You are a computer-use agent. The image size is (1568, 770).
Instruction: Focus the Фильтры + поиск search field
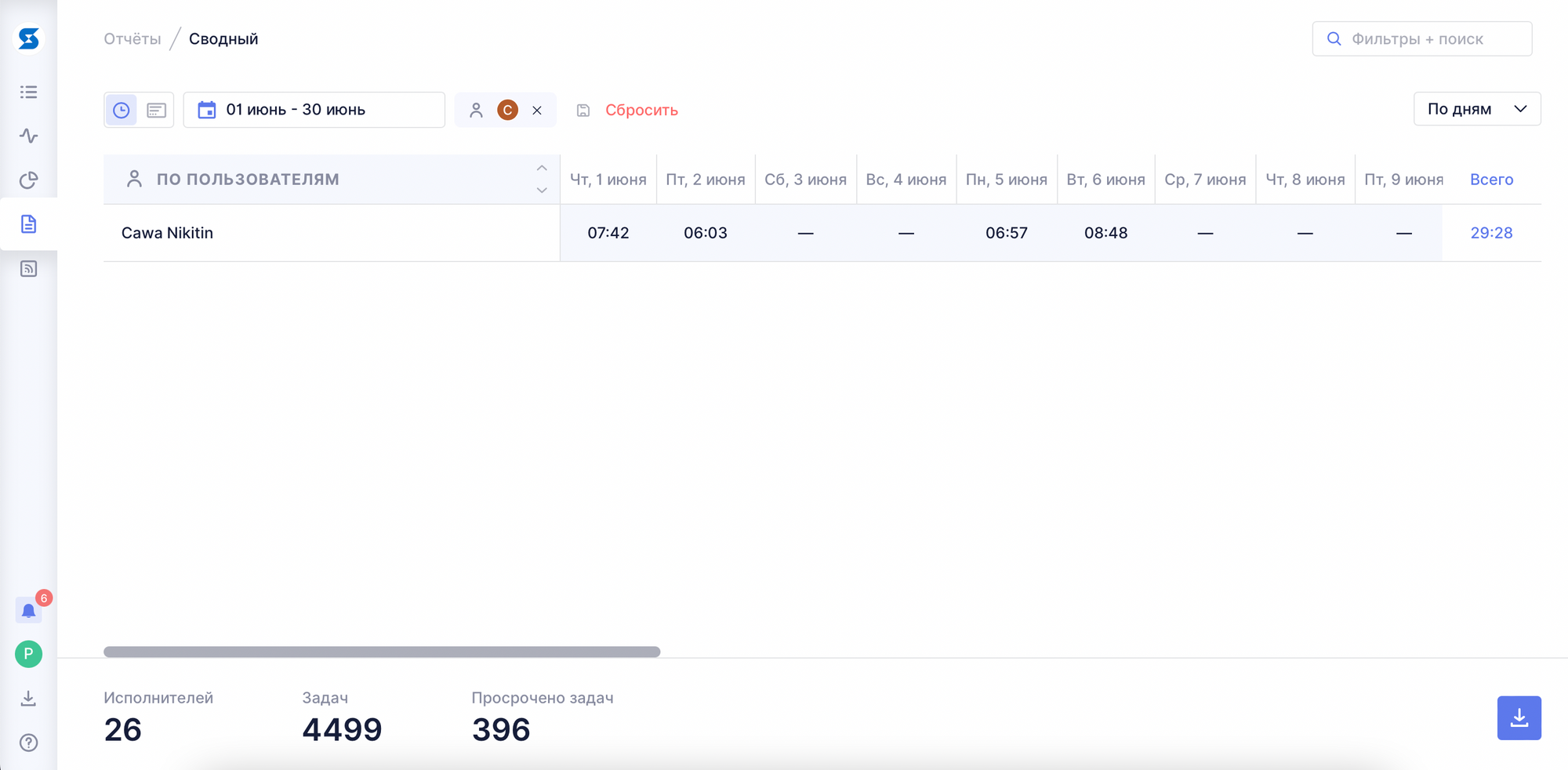[1422, 38]
